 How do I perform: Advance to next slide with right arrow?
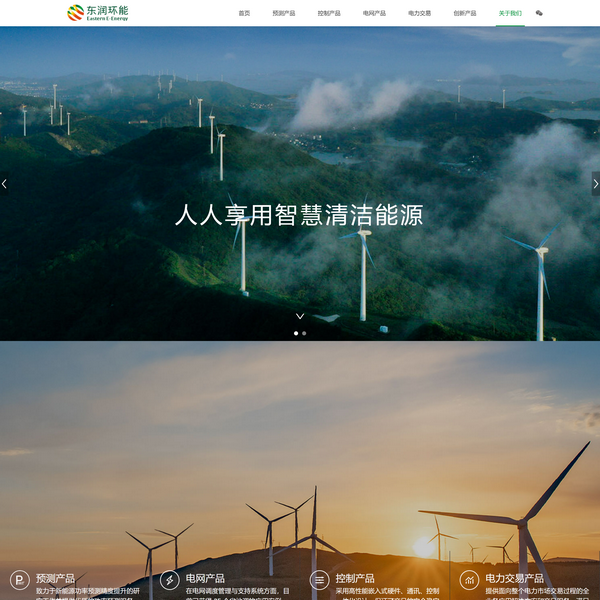595,184
